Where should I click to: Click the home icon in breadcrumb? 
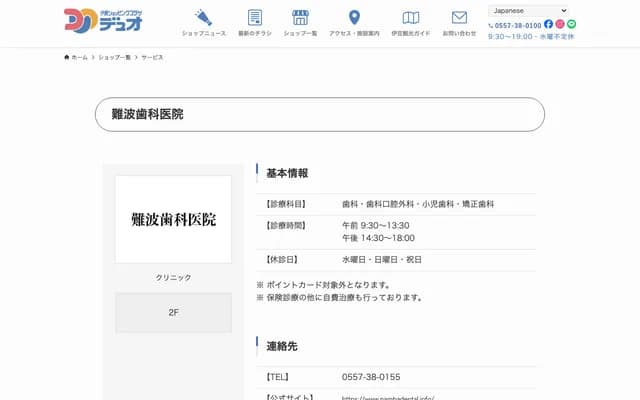tap(67, 57)
